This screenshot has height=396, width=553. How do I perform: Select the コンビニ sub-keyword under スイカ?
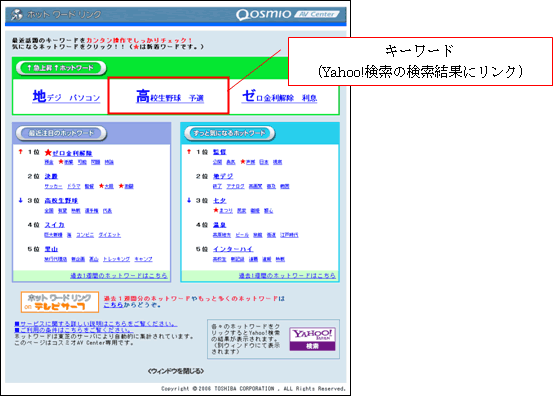(x=85, y=235)
